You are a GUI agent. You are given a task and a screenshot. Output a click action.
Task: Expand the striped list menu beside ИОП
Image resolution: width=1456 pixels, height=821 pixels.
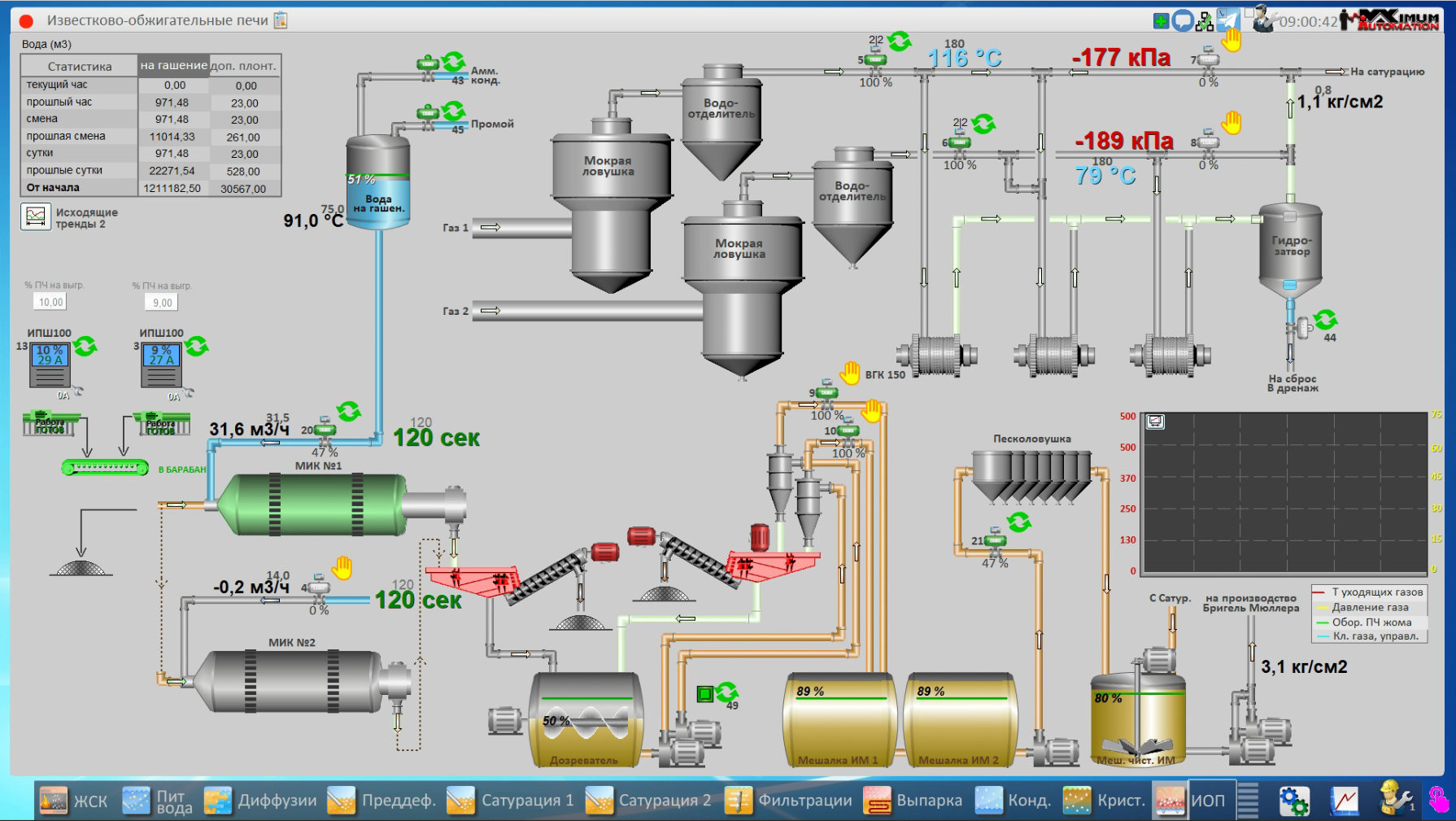(x=1248, y=801)
